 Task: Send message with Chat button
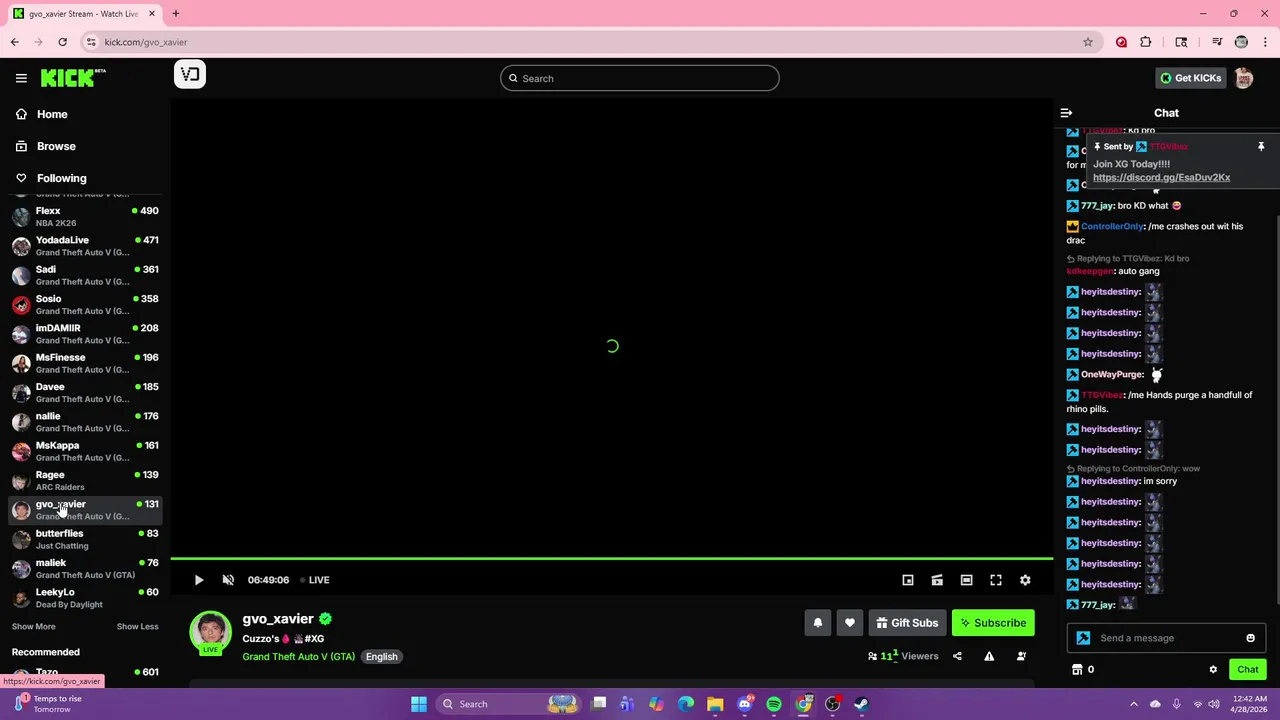(1247, 669)
